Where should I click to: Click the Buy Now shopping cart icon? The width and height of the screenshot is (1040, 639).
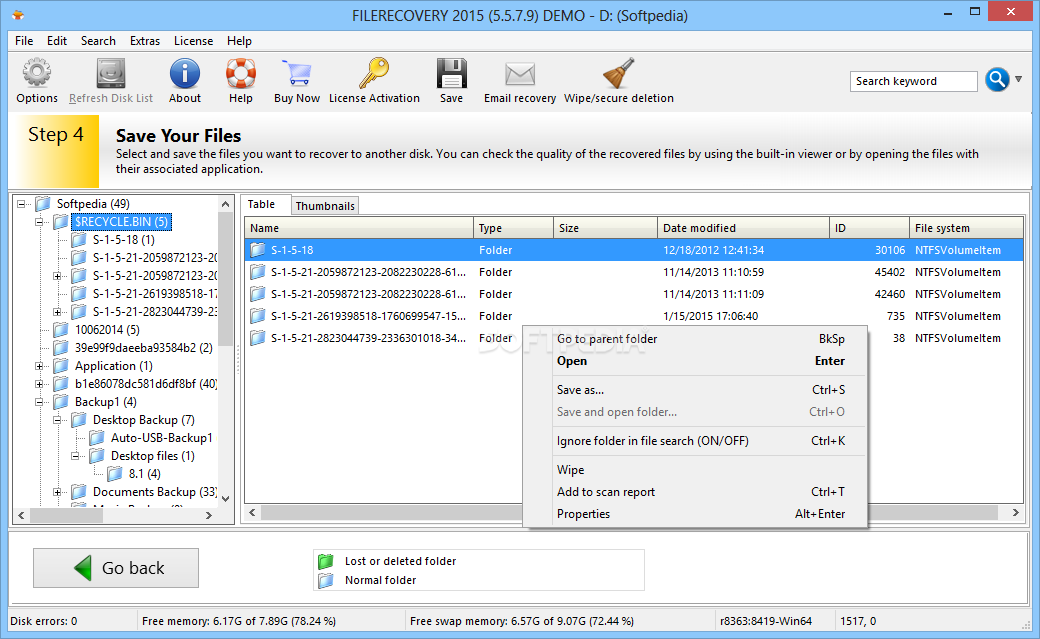coord(296,73)
